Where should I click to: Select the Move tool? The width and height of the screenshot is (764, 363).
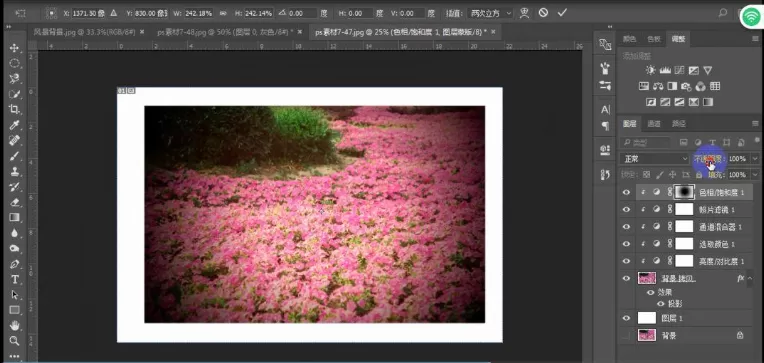click(x=14, y=48)
